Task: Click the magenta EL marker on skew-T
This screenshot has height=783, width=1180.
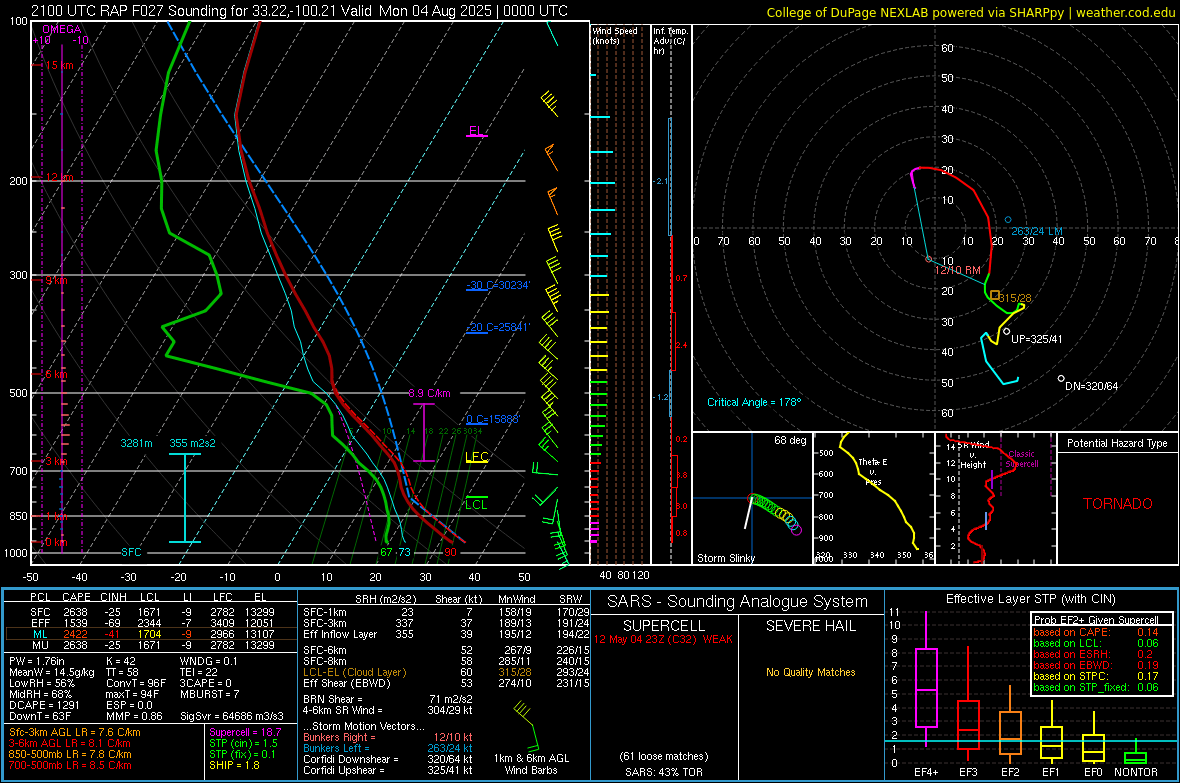Action: (476, 131)
